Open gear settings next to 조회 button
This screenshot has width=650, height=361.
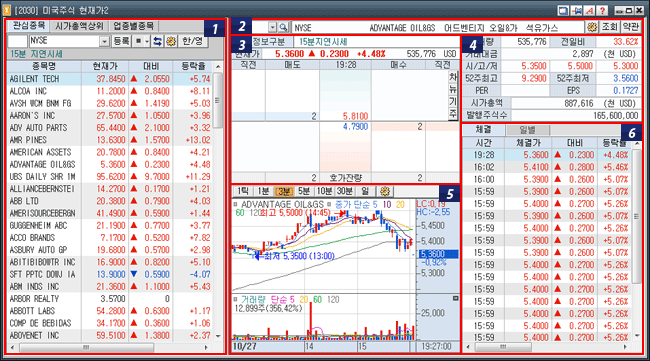point(592,27)
